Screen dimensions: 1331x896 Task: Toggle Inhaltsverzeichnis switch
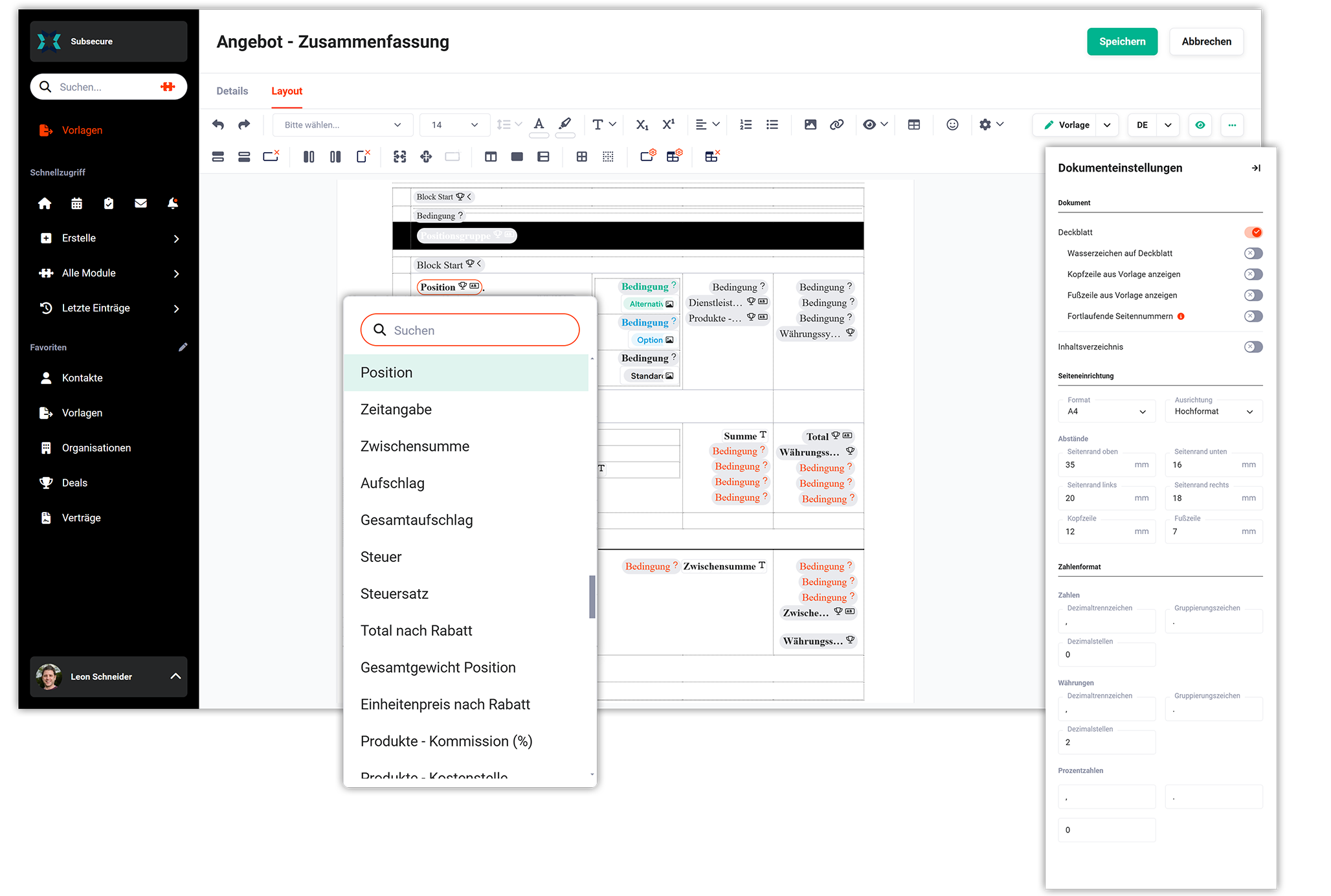[1253, 347]
